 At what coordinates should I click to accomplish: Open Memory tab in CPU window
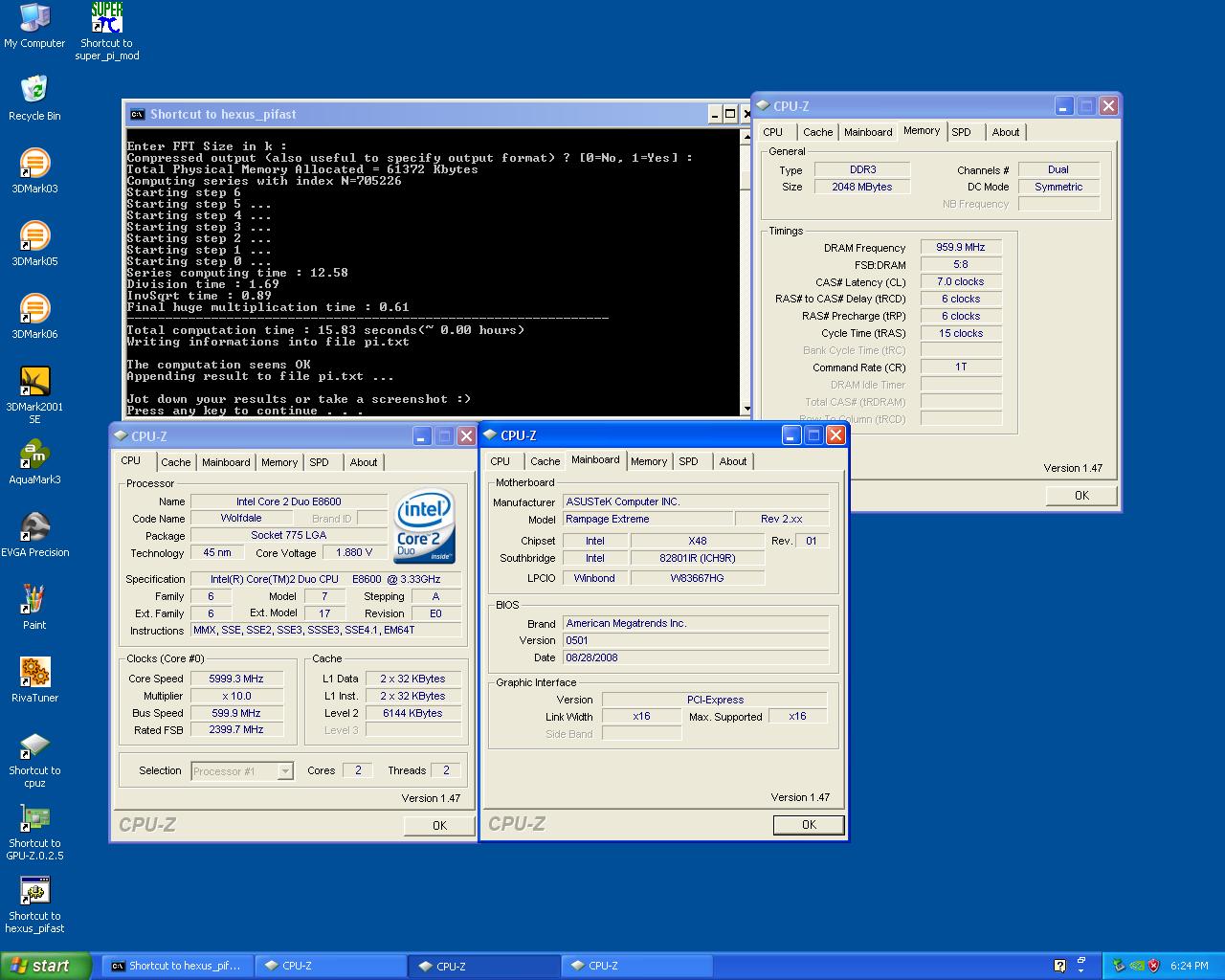coord(279,462)
